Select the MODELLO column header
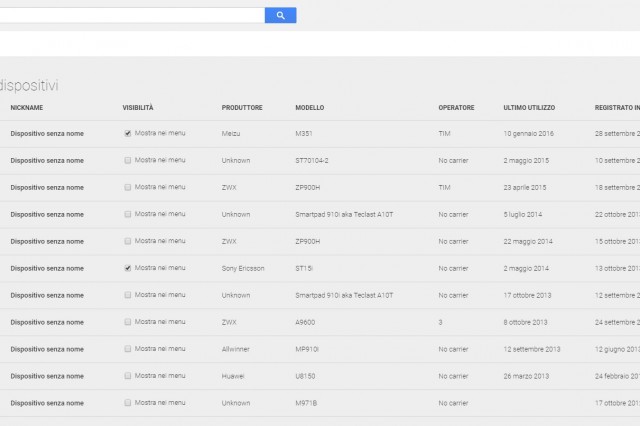Viewport: 640px width, 426px height. 310,108
